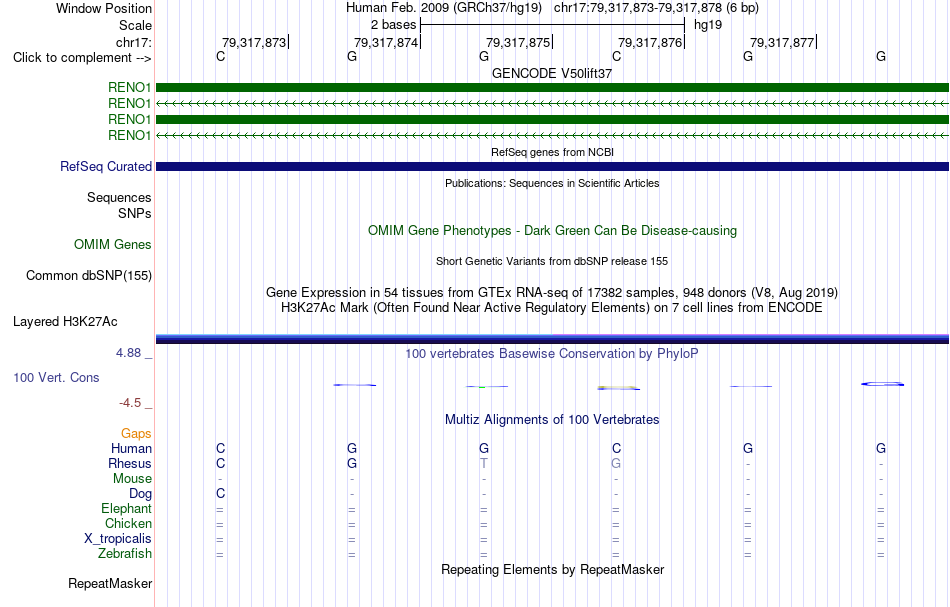The height and width of the screenshot is (607, 950).
Task: Click the topmost RENO1 gene label
Action: click(130, 88)
